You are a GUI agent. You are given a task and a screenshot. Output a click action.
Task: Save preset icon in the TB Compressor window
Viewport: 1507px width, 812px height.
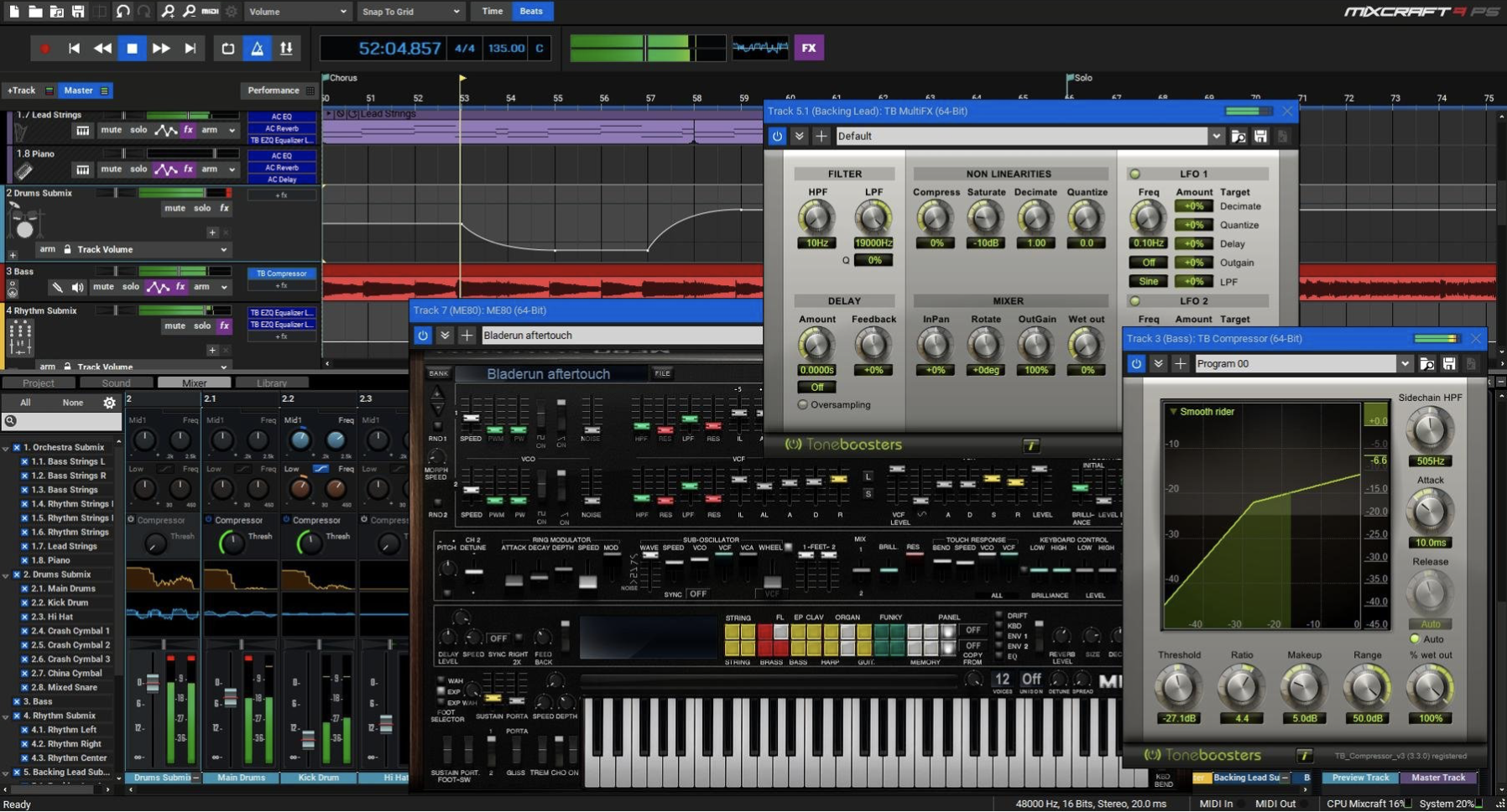point(1449,364)
